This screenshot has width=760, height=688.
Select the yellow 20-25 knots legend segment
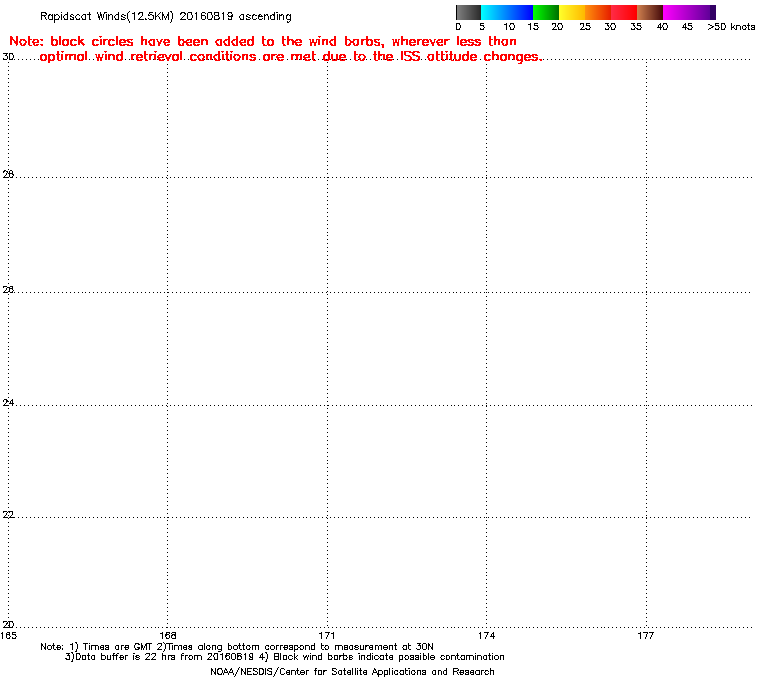[572, 12]
